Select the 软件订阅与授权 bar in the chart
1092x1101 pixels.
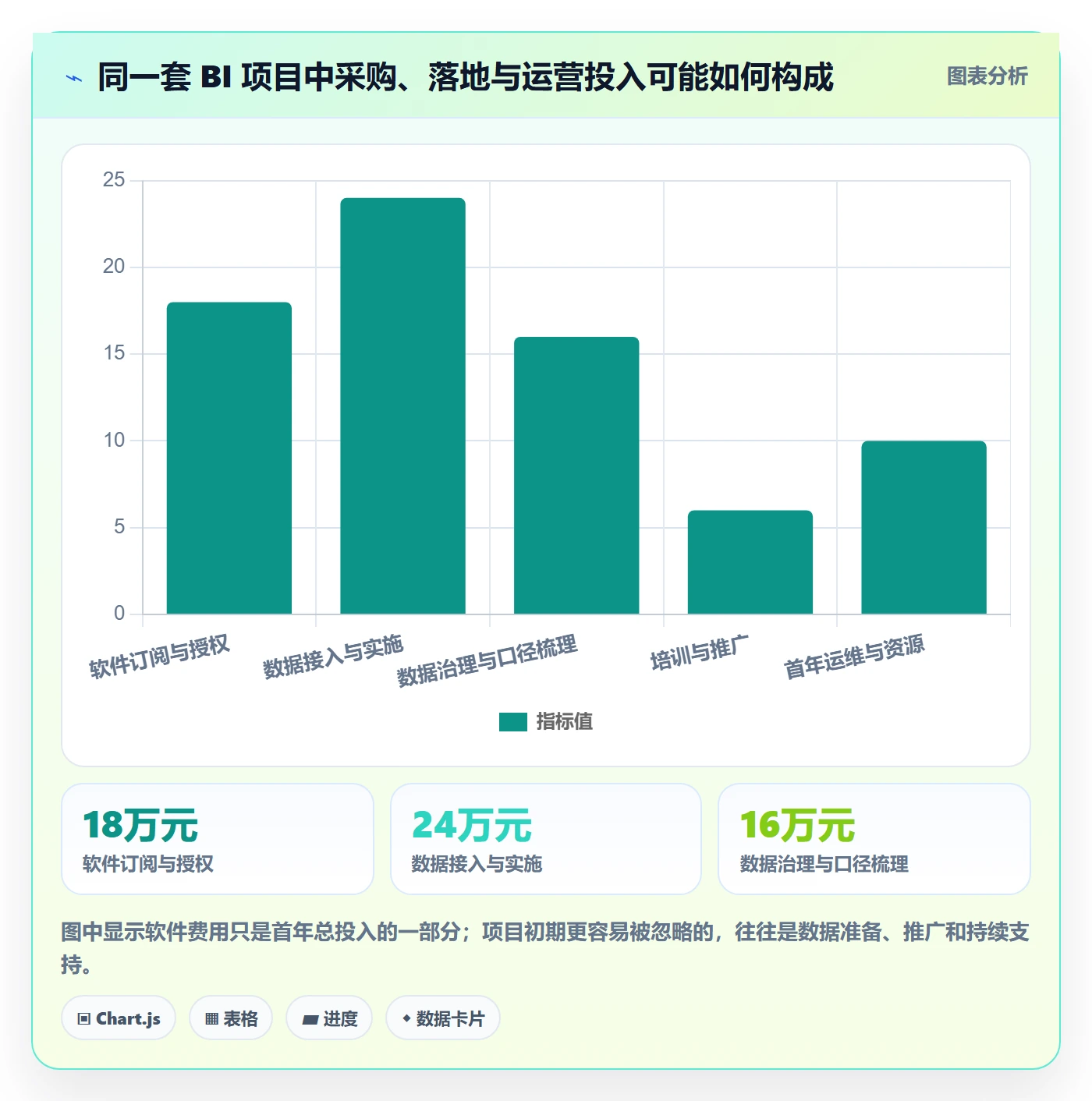tap(229, 458)
